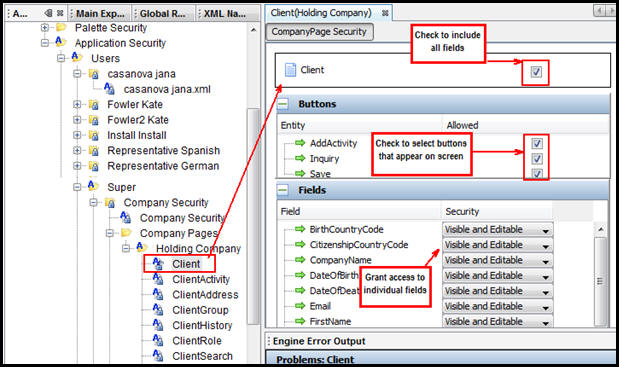Image resolution: width=619 pixels, height=367 pixels.
Task: Click the Email field green arrow icon
Action: [x=300, y=306]
